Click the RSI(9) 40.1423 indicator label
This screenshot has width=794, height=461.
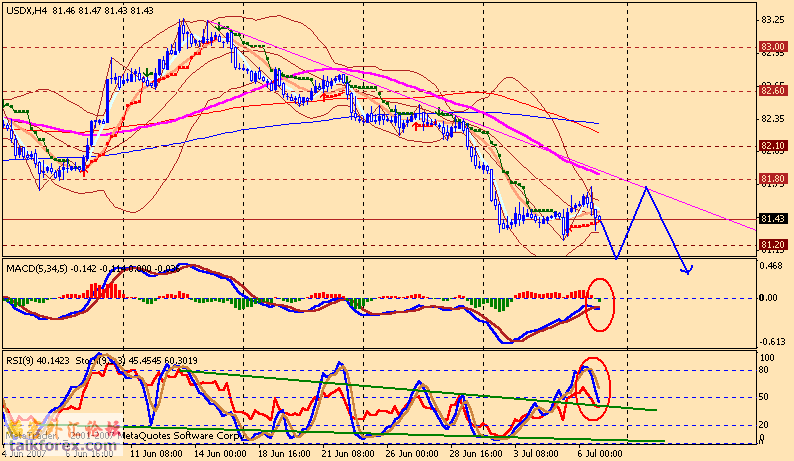point(38,361)
